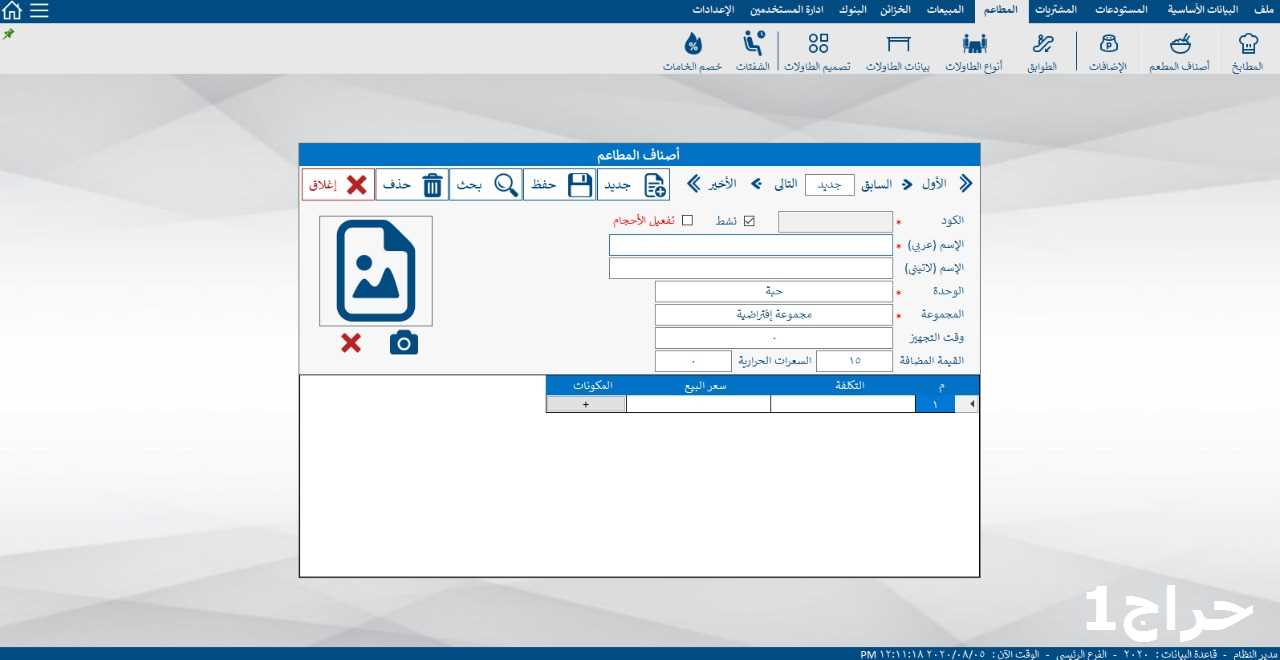Image resolution: width=1280 pixels, height=660 pixels.
Task: Open the المجموعة (Group) combo box
Action: (773, 314)
